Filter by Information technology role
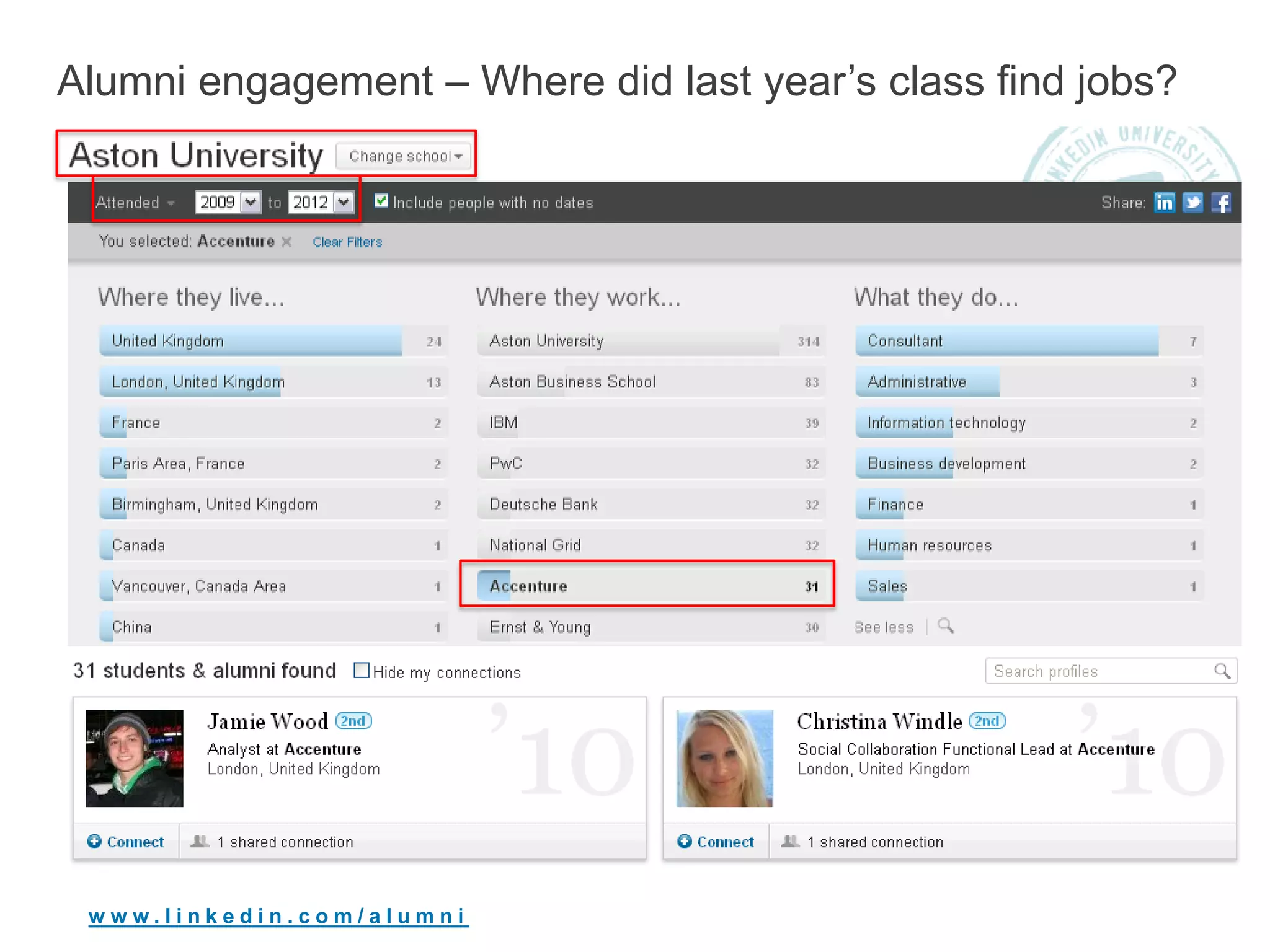Image resolution: width=1270 pixels, height=952 pixels. [x=1029, y=423]
